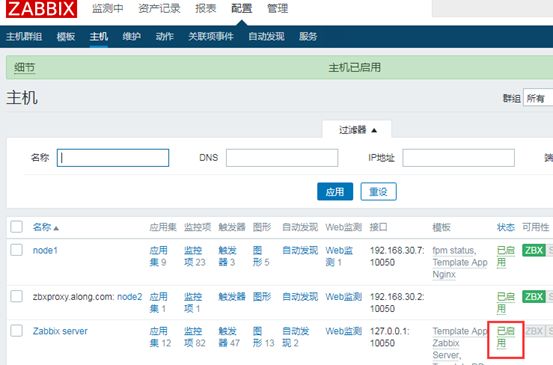This screenshot has height=365, width=553.
Task: Check the zbxproxy node2 host checkbox
Action: coord(17,296)
